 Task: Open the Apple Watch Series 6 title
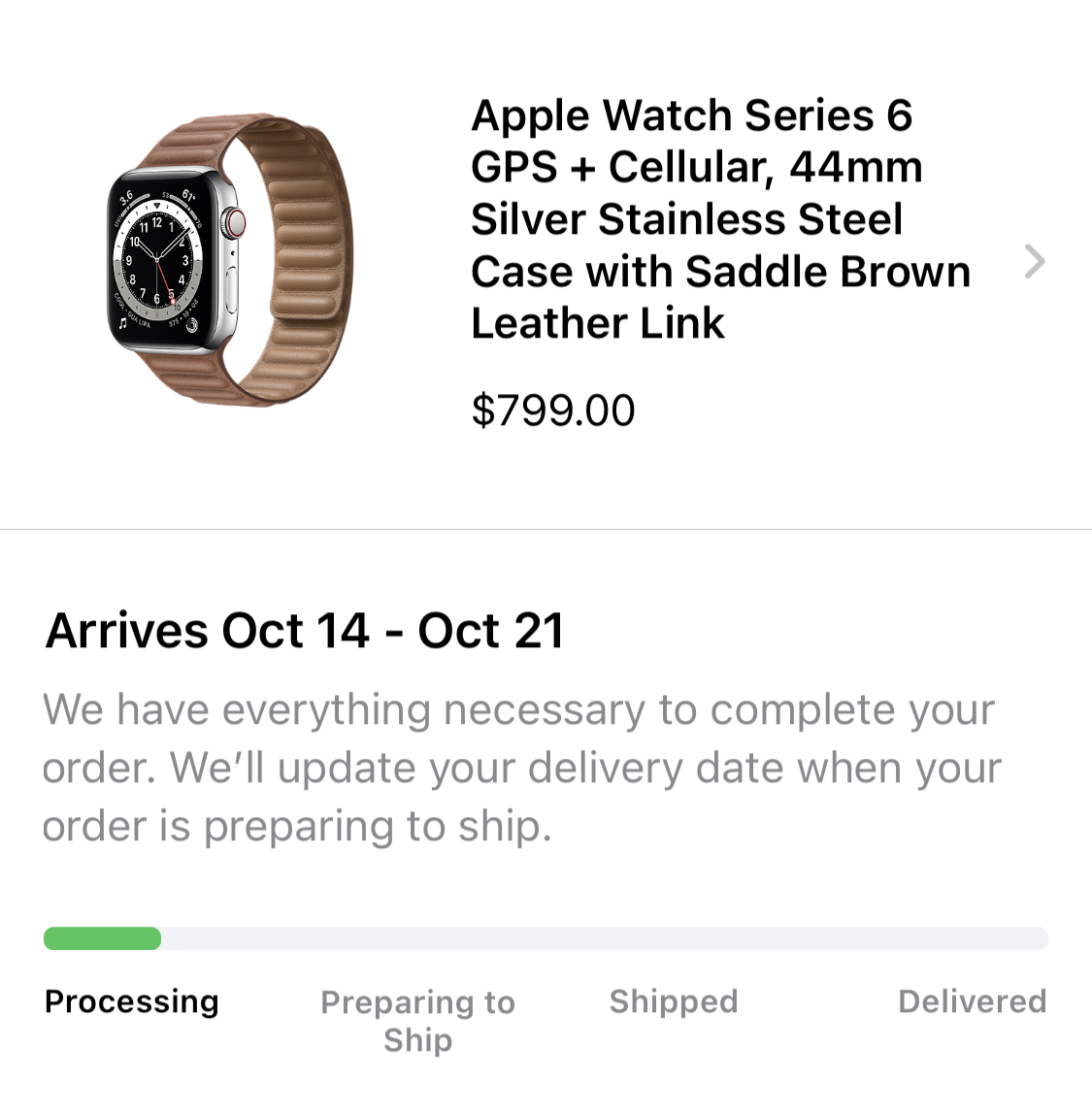[x=691, y=116]
